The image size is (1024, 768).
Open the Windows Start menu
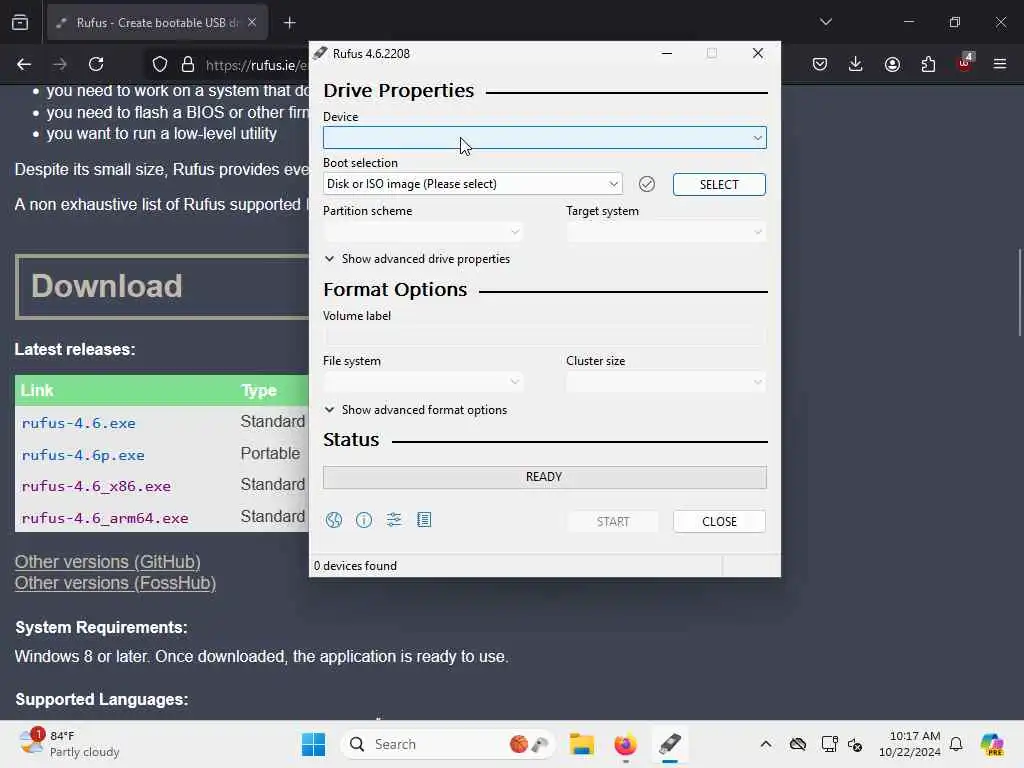click(313, 744)
